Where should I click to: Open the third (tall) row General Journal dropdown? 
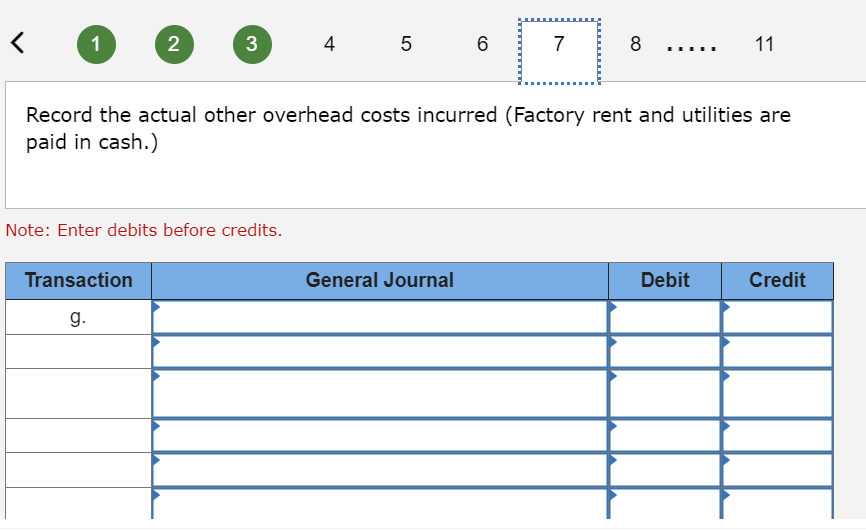380,393
